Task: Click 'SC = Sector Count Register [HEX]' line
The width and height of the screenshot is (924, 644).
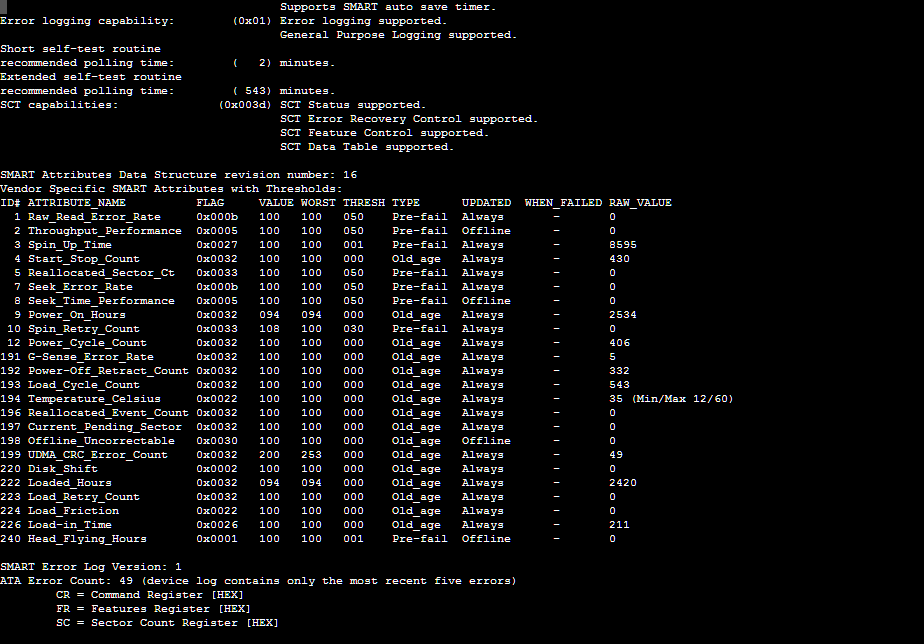Action: 167,623
